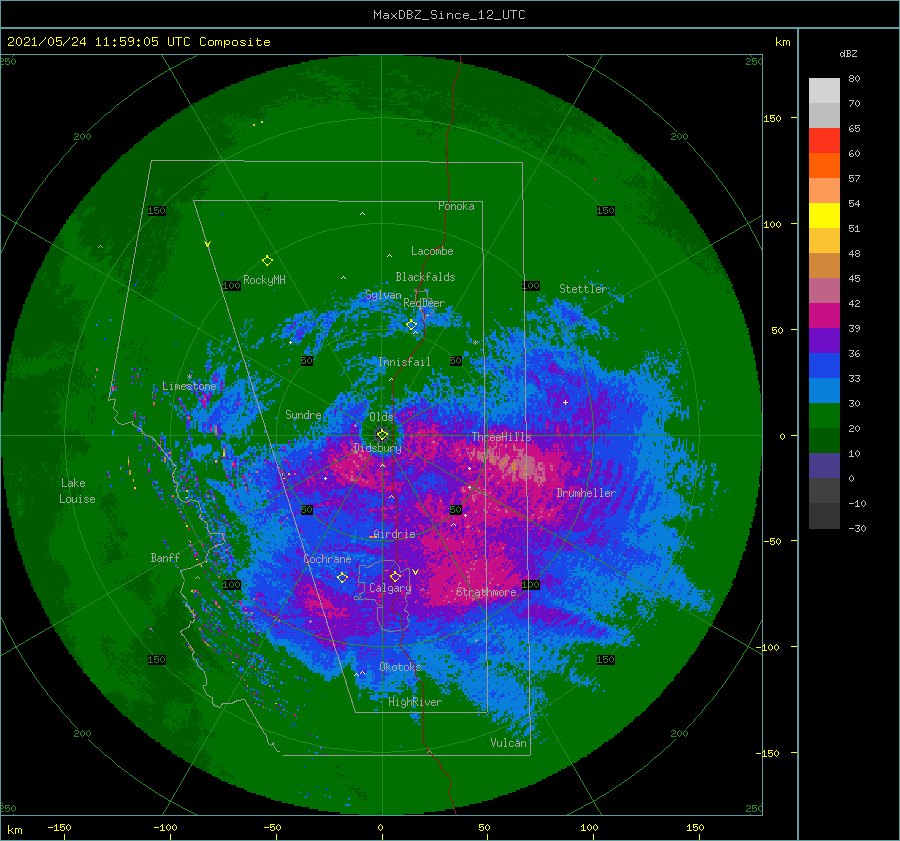Viewport: 900px width, 841px height.
Task: Click the Lacombe city label
Action: (432, 251)
